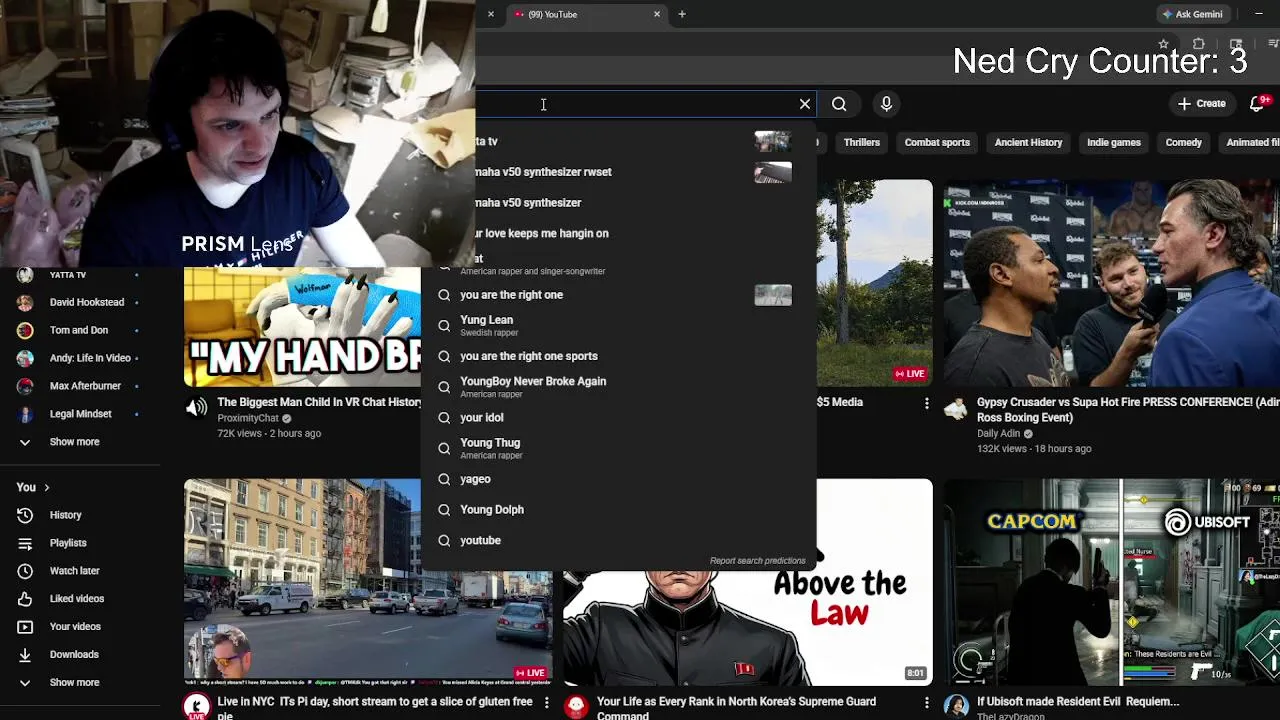Open the 'MY HAND' VR Chat video thumbnail
The width and height of the screenshot is (1280, 720).
302,327
